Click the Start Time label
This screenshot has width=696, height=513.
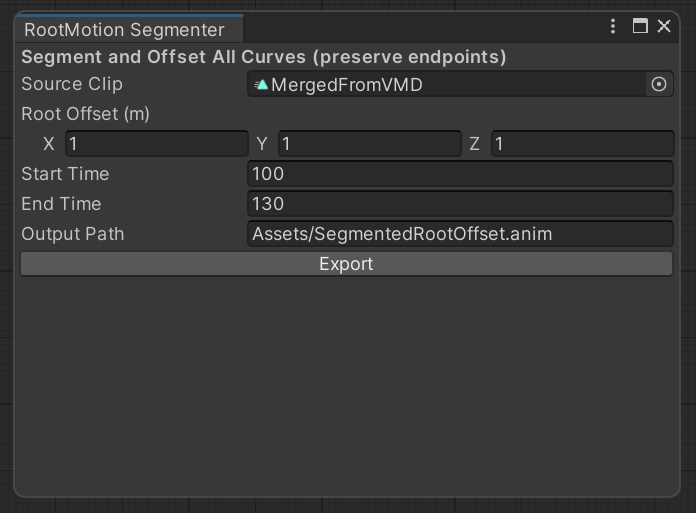pyautogui.click(x=65, y=174)
